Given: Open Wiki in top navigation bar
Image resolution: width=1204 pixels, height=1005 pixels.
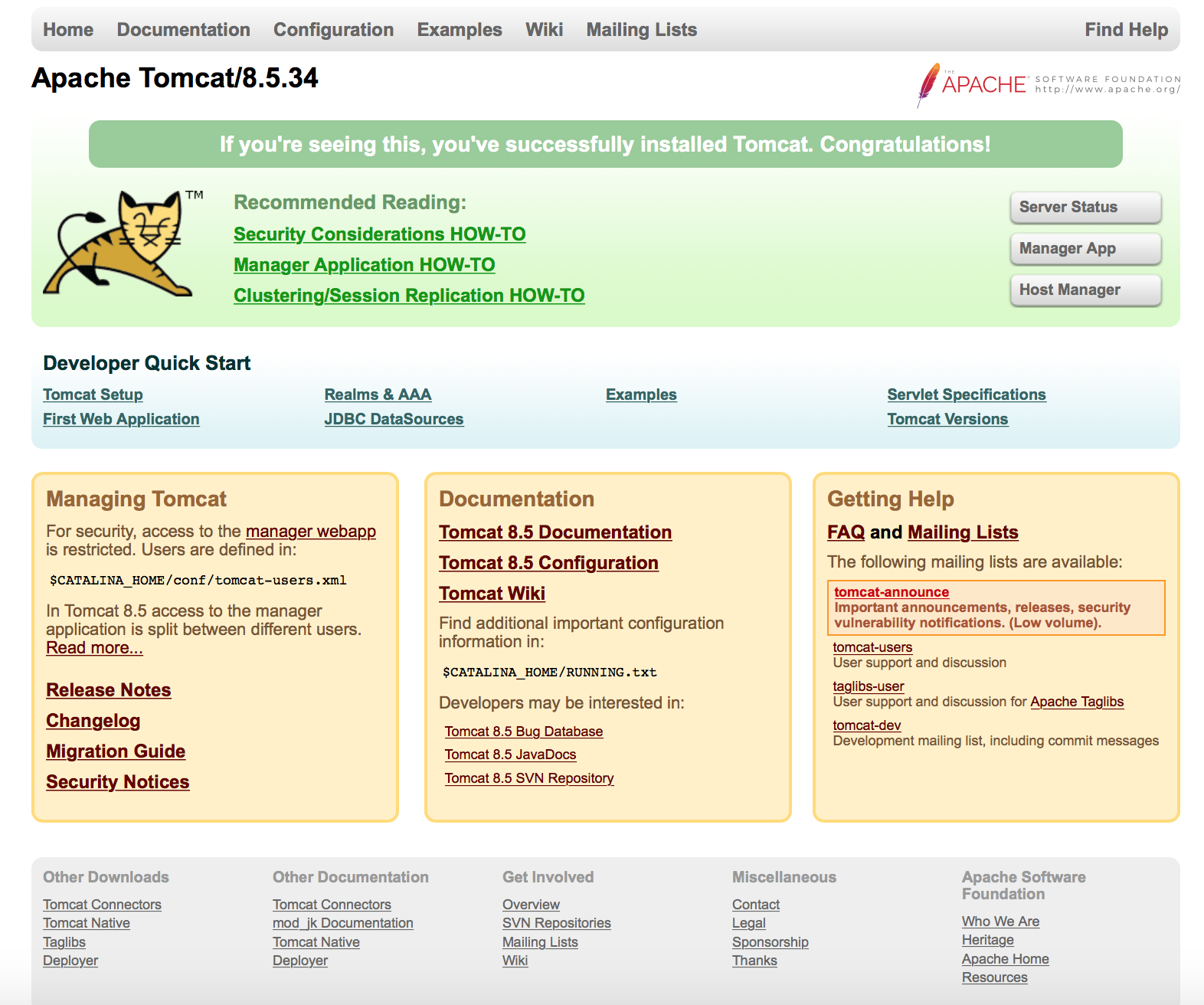Looking at the screenshot, I should [545, 30].
